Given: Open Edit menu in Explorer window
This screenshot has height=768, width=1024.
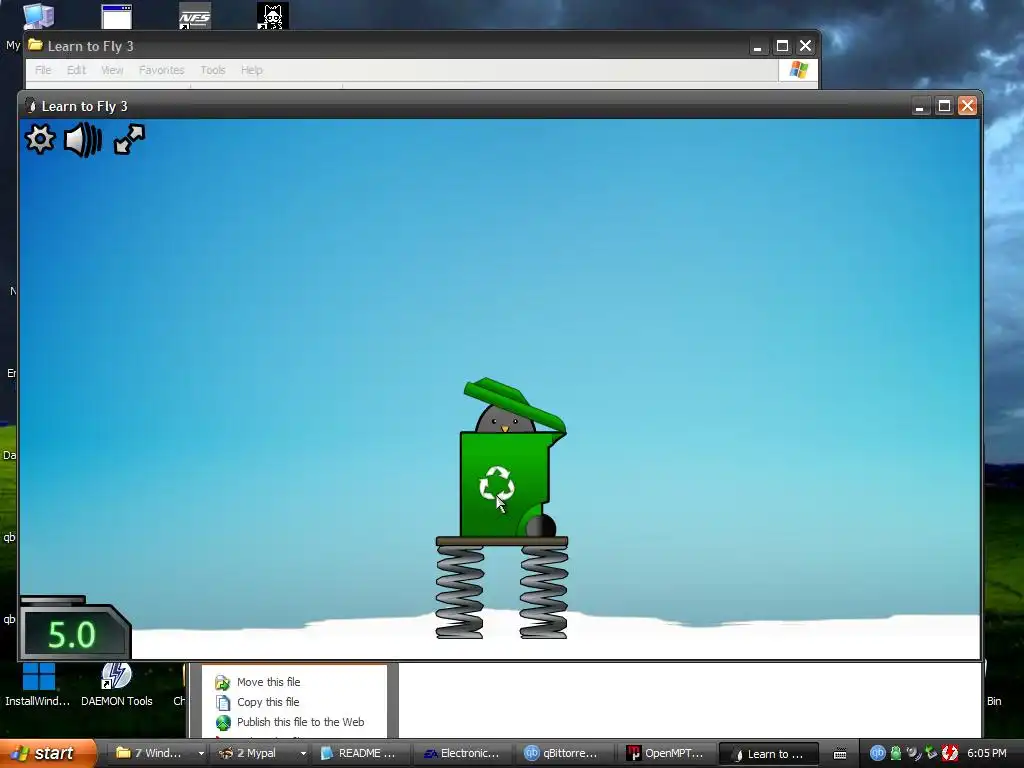Looking at the screenshot, I should tap(76, 70).
